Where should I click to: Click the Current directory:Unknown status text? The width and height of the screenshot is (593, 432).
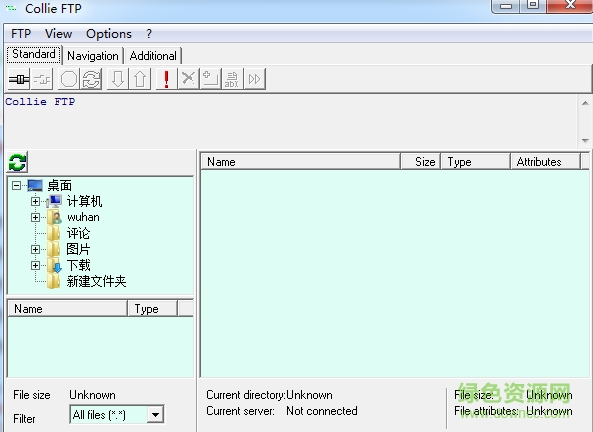click(x=269, y=395)
